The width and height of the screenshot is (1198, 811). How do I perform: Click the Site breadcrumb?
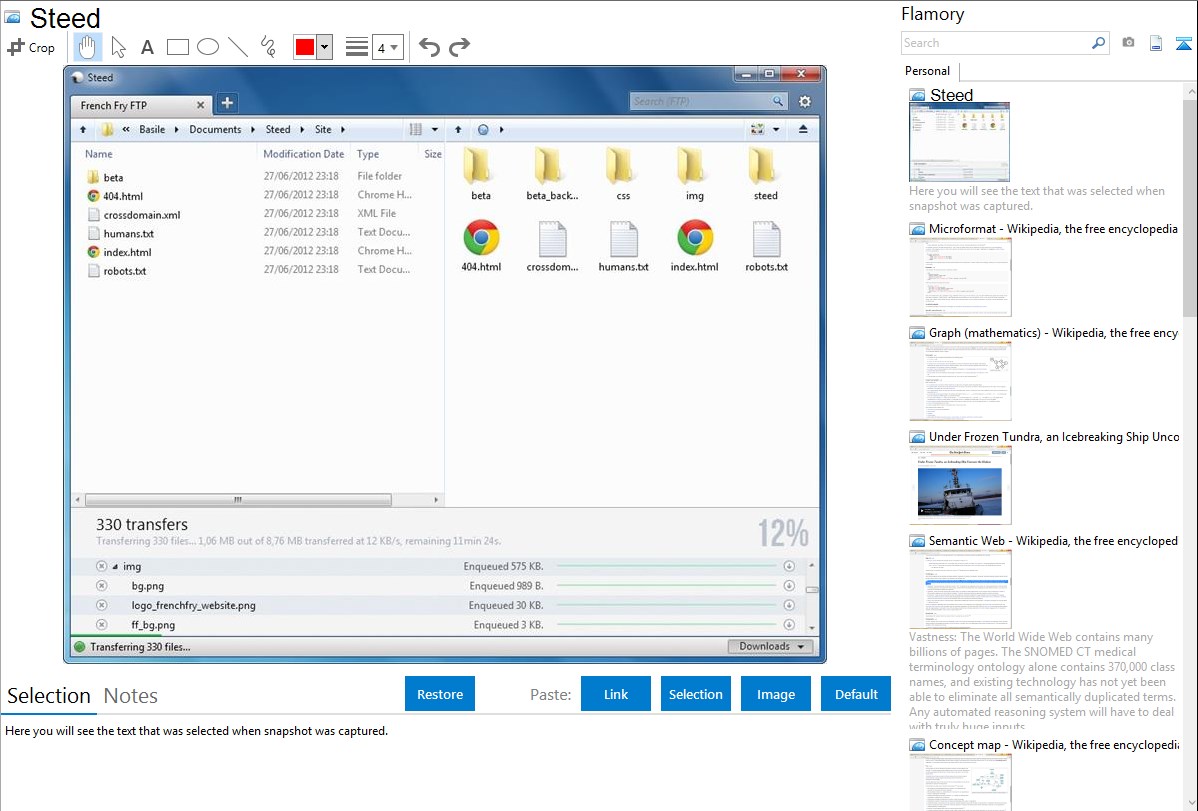coord(323,129)
